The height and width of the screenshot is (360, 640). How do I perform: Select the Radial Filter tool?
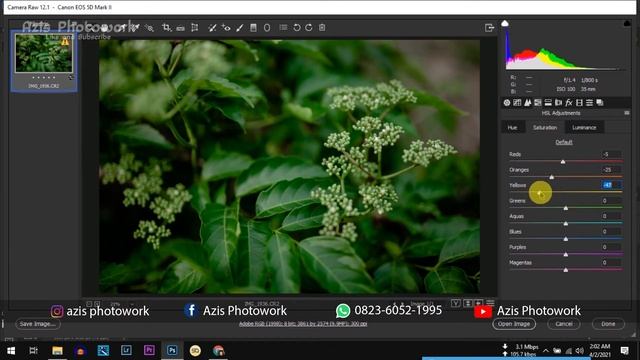pyautogui.click(x=267, y=28)
